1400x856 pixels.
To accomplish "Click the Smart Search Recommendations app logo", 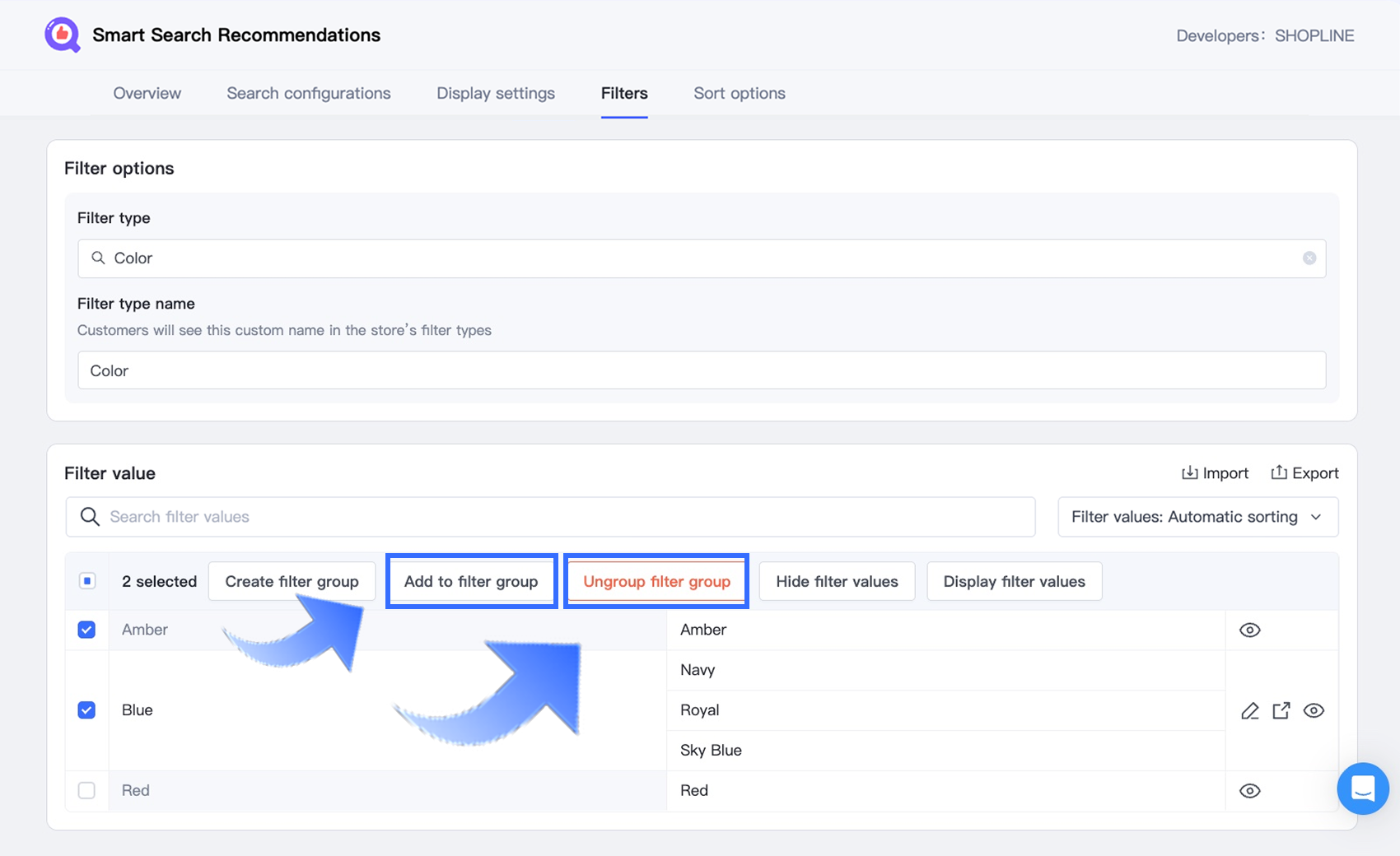I will click(x=63, y=35).
